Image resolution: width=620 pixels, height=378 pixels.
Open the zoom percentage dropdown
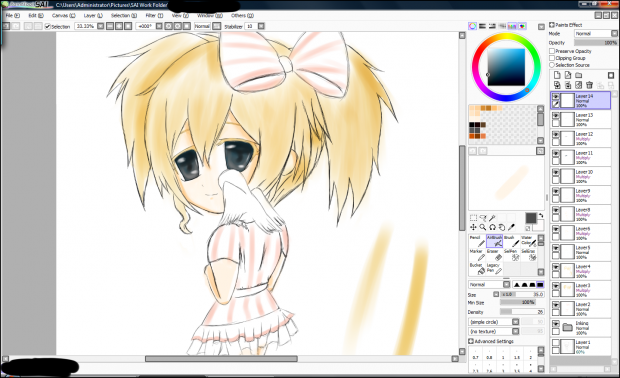(x=100, y=26)
